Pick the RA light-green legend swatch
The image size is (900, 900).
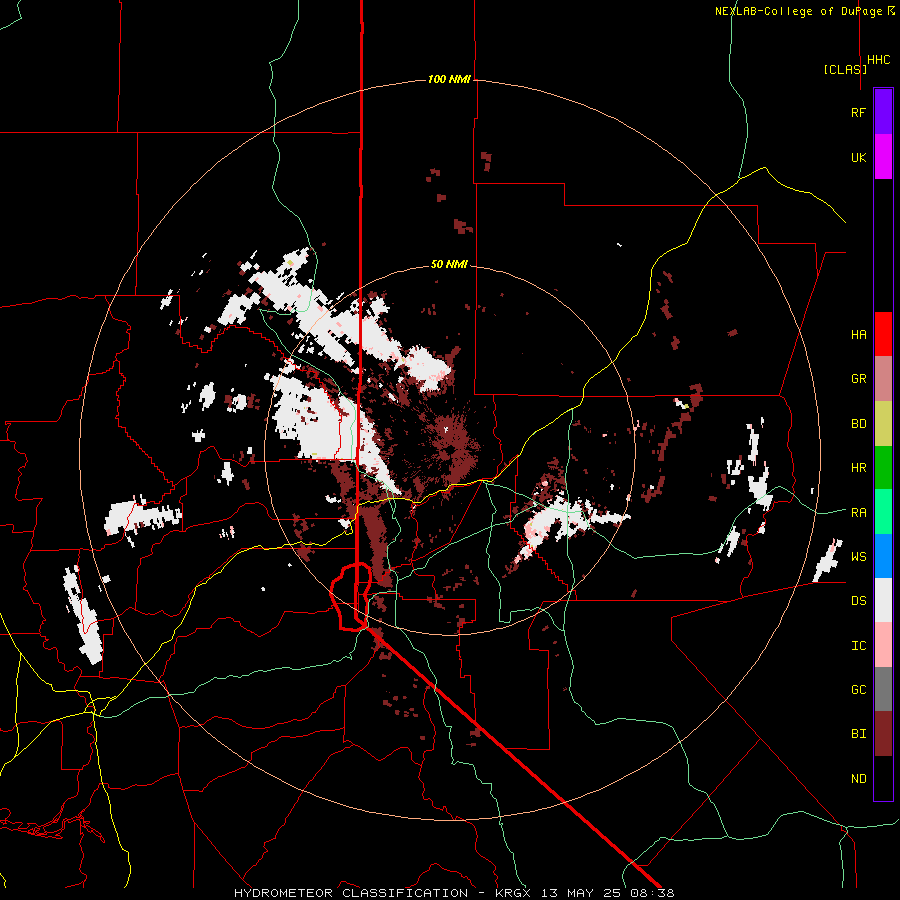[x=883, y=512]
